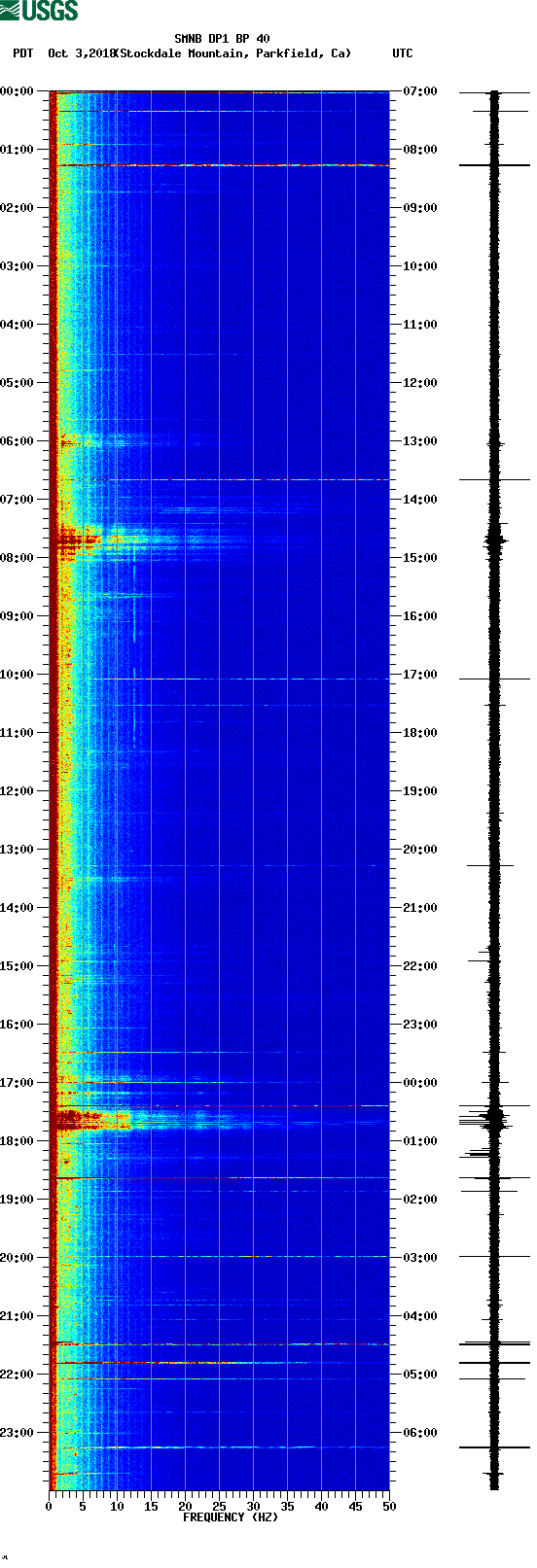
Task: Click the 00:00 label on UTC axis
Action: click(x=420, y=1083)
